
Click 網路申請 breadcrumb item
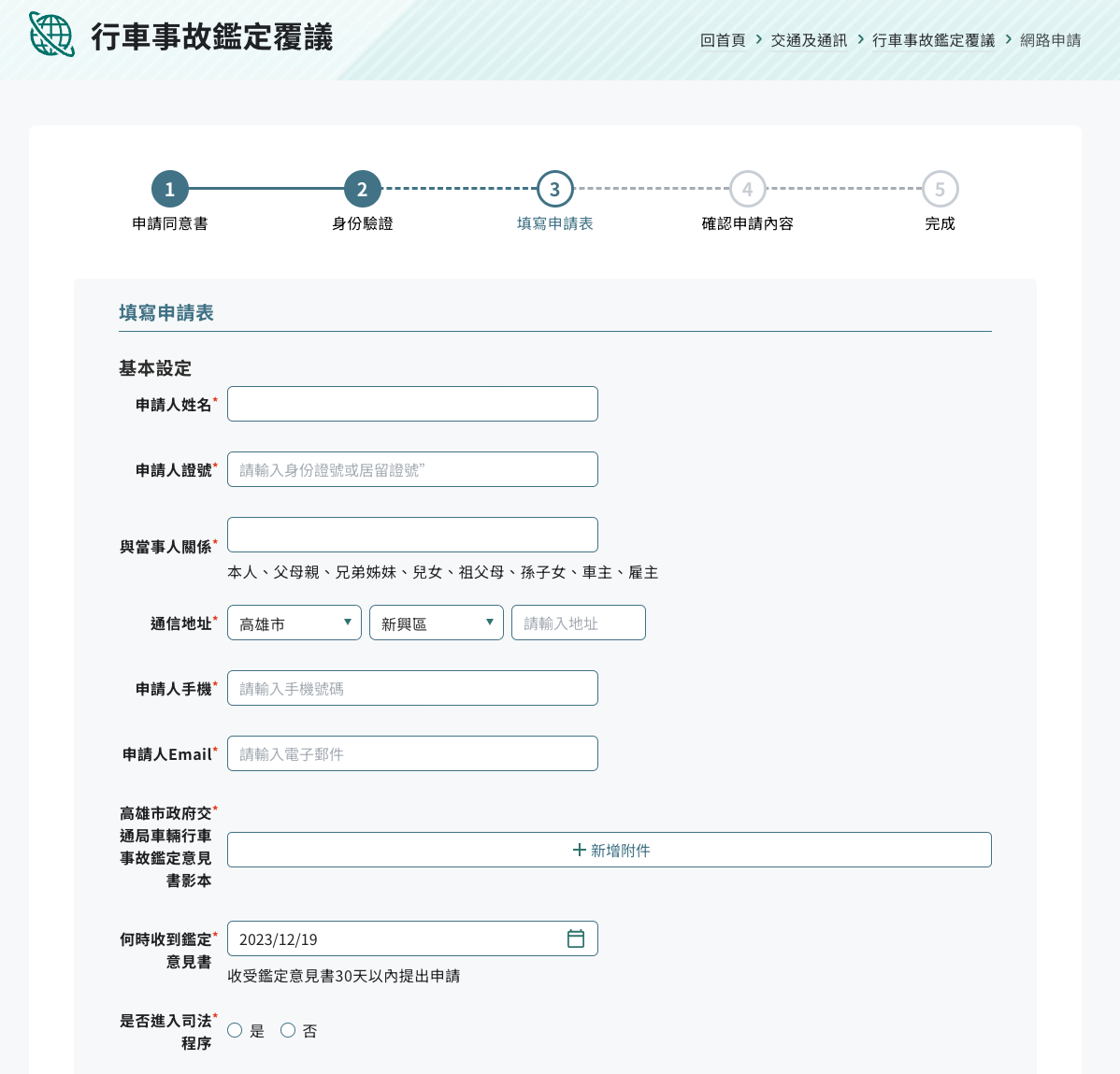1050,40
